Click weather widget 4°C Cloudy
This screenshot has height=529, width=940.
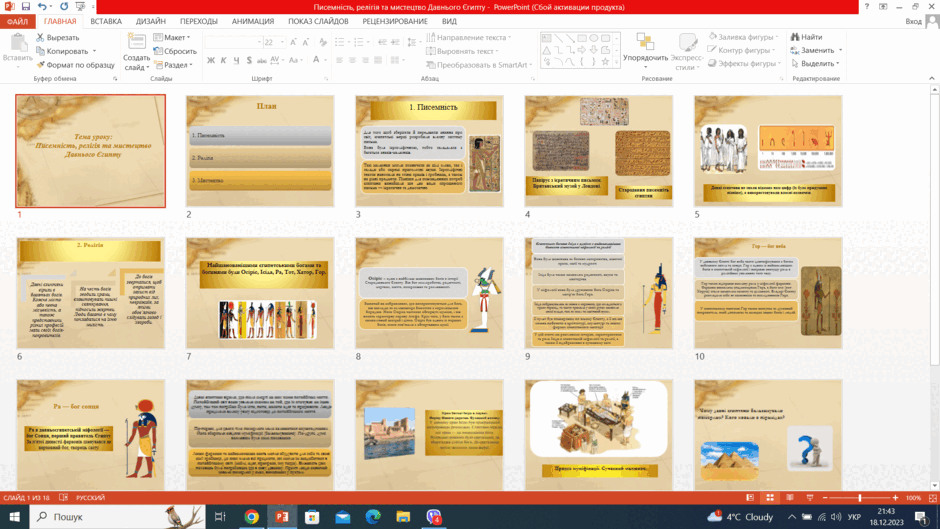tap(740, 516)
